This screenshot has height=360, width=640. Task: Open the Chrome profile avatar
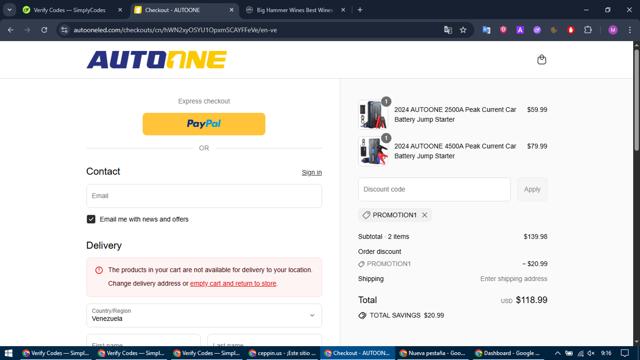pyautogui.click(x=613, y=30)
